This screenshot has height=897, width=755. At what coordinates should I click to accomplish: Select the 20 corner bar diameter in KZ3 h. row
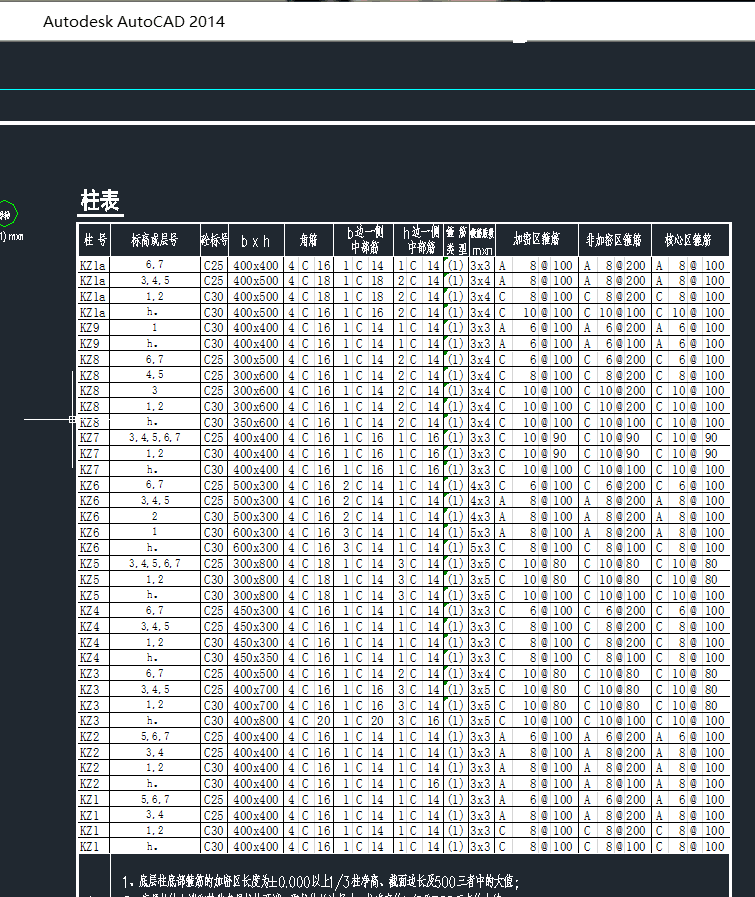point(324,721)
